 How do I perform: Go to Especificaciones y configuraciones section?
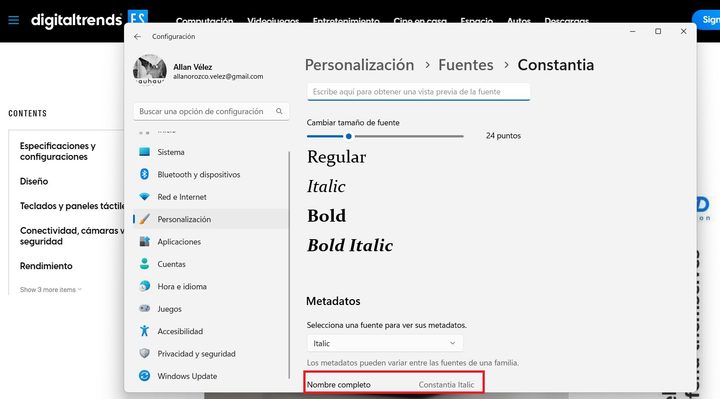coord(58,151)
